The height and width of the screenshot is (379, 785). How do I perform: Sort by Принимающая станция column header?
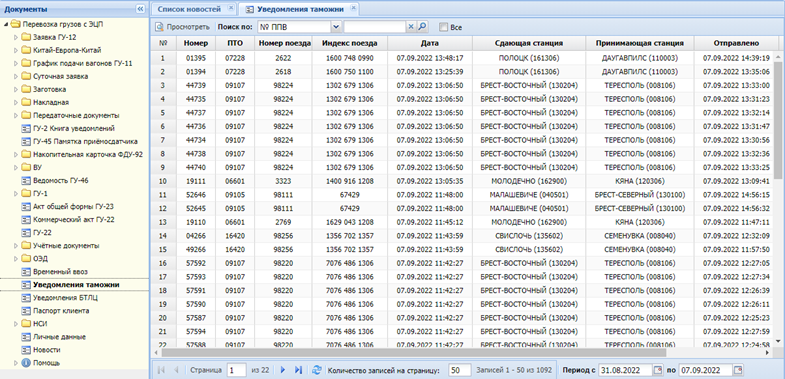(640, 43)
